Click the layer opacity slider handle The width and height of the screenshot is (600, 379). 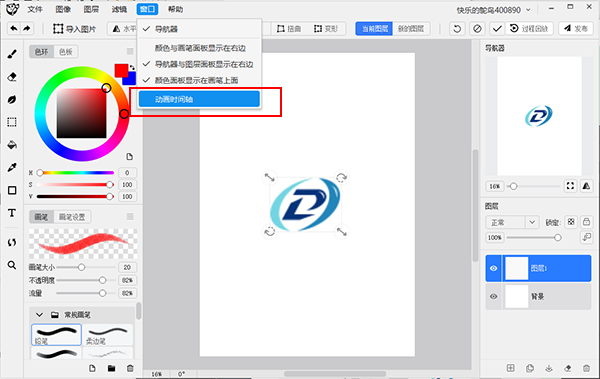[x=558, y=238]
